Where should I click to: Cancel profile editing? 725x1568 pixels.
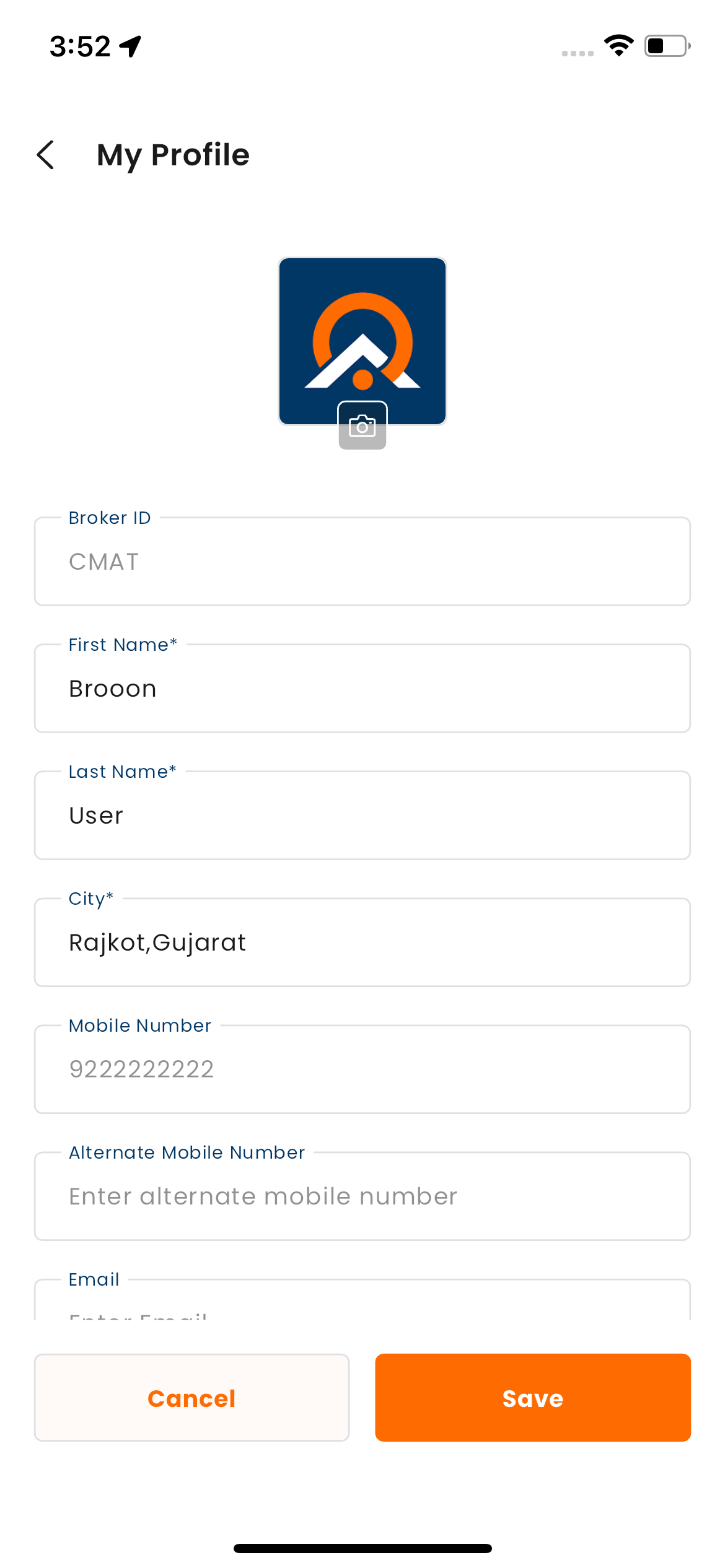[x=192, y=1398]
